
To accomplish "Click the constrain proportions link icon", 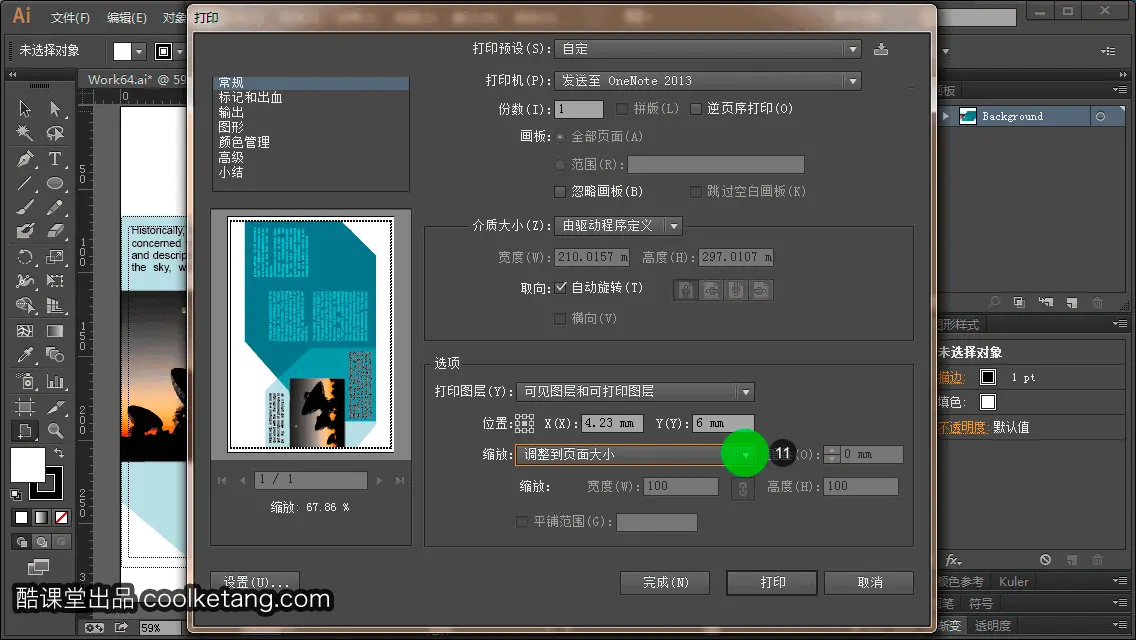I will pos(743,489).
